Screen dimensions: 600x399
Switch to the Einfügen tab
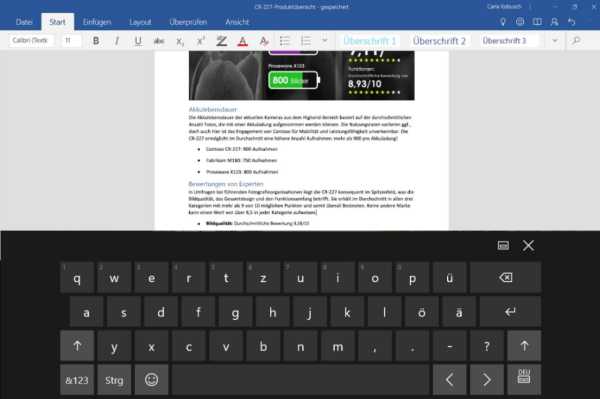coord(97,22)
